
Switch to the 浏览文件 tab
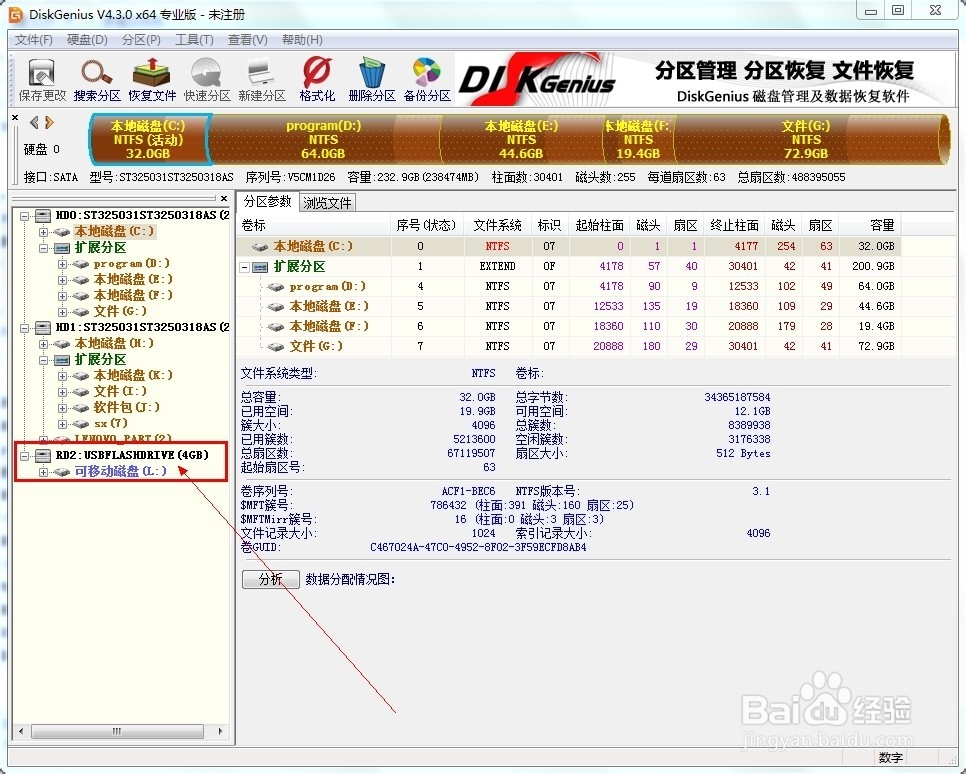pos(329,201)
